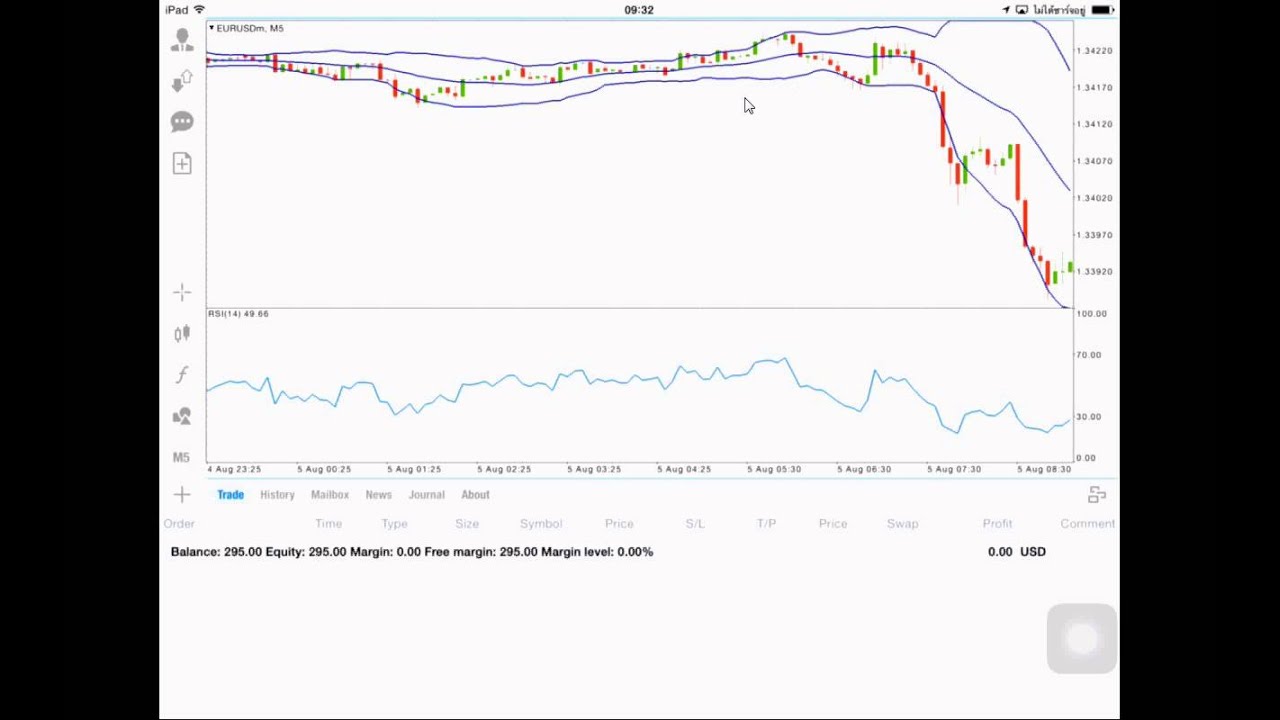Sort by the S/L column header

tap(695, 524)
